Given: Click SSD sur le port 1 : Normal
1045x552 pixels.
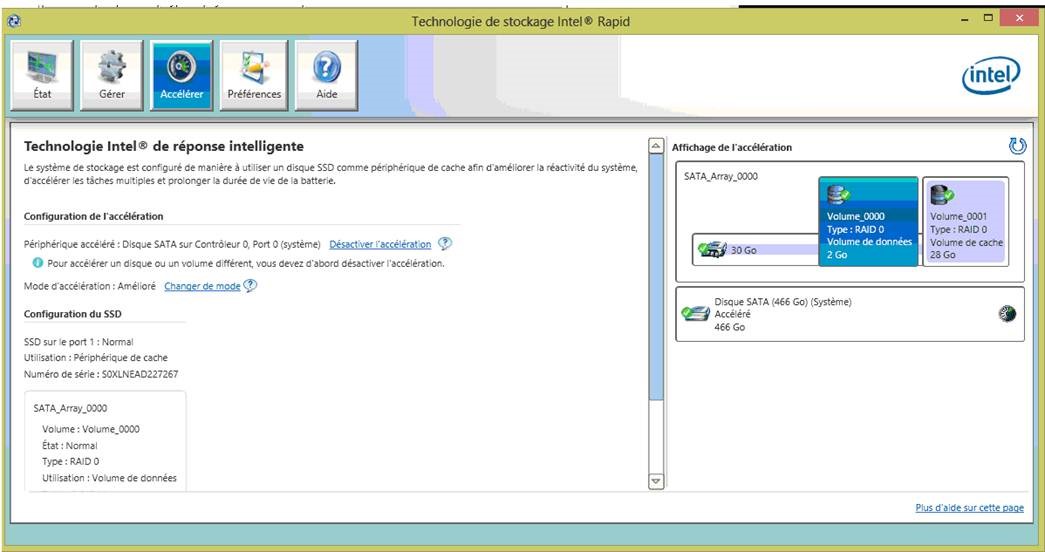Looking at the screenshot, I should point(79,341).
